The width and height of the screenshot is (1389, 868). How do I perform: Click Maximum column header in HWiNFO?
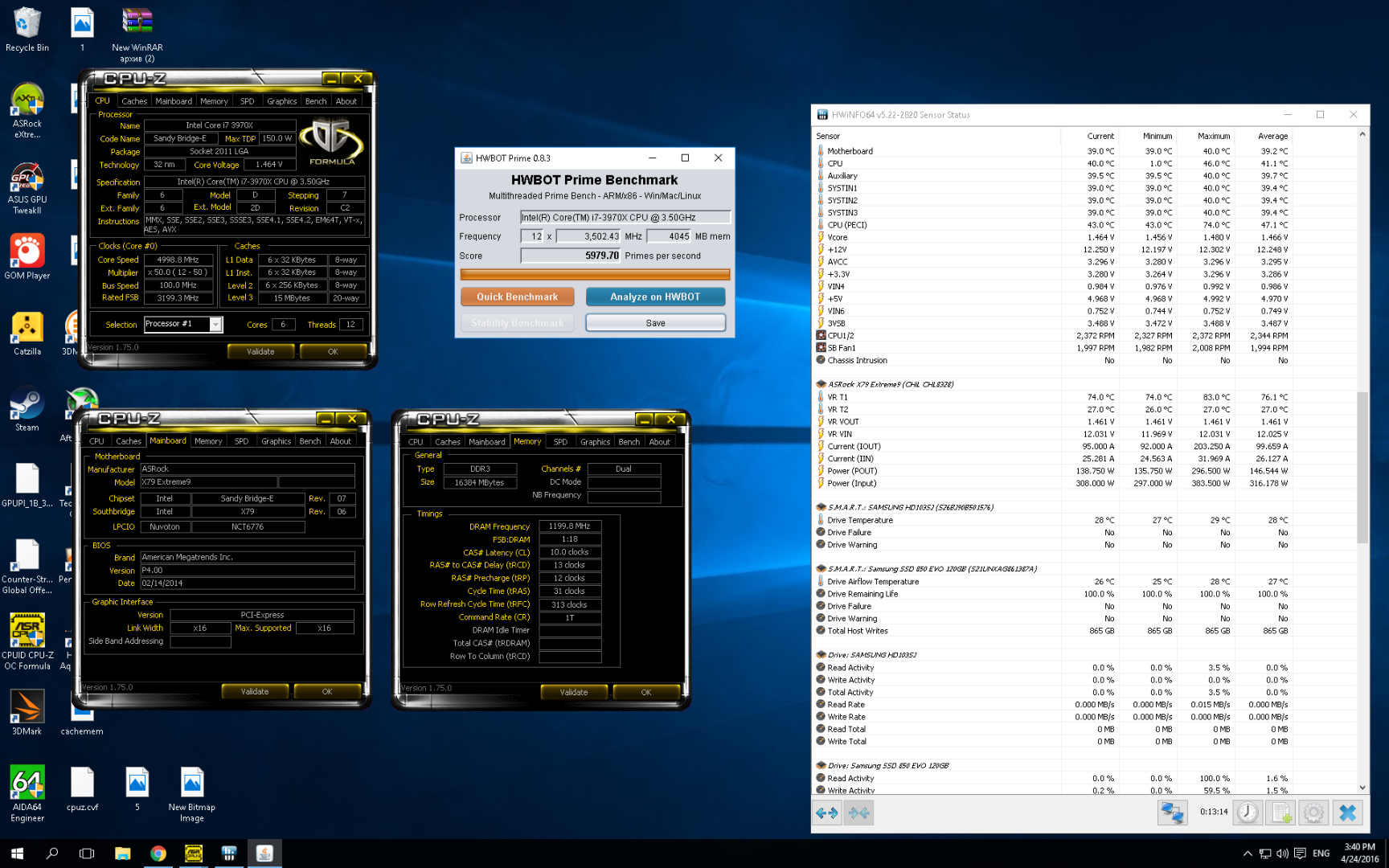(x=1214, y=136)
